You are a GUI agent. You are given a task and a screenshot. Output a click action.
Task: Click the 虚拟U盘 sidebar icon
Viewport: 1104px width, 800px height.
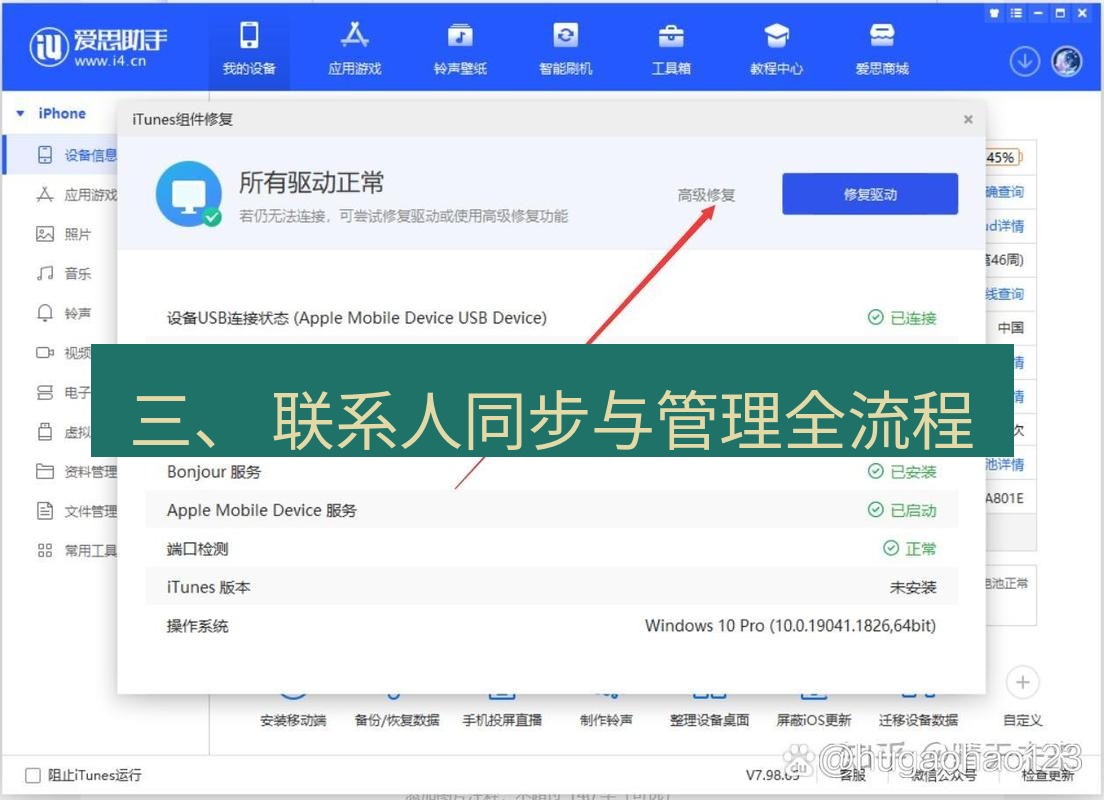pos(44,432)
